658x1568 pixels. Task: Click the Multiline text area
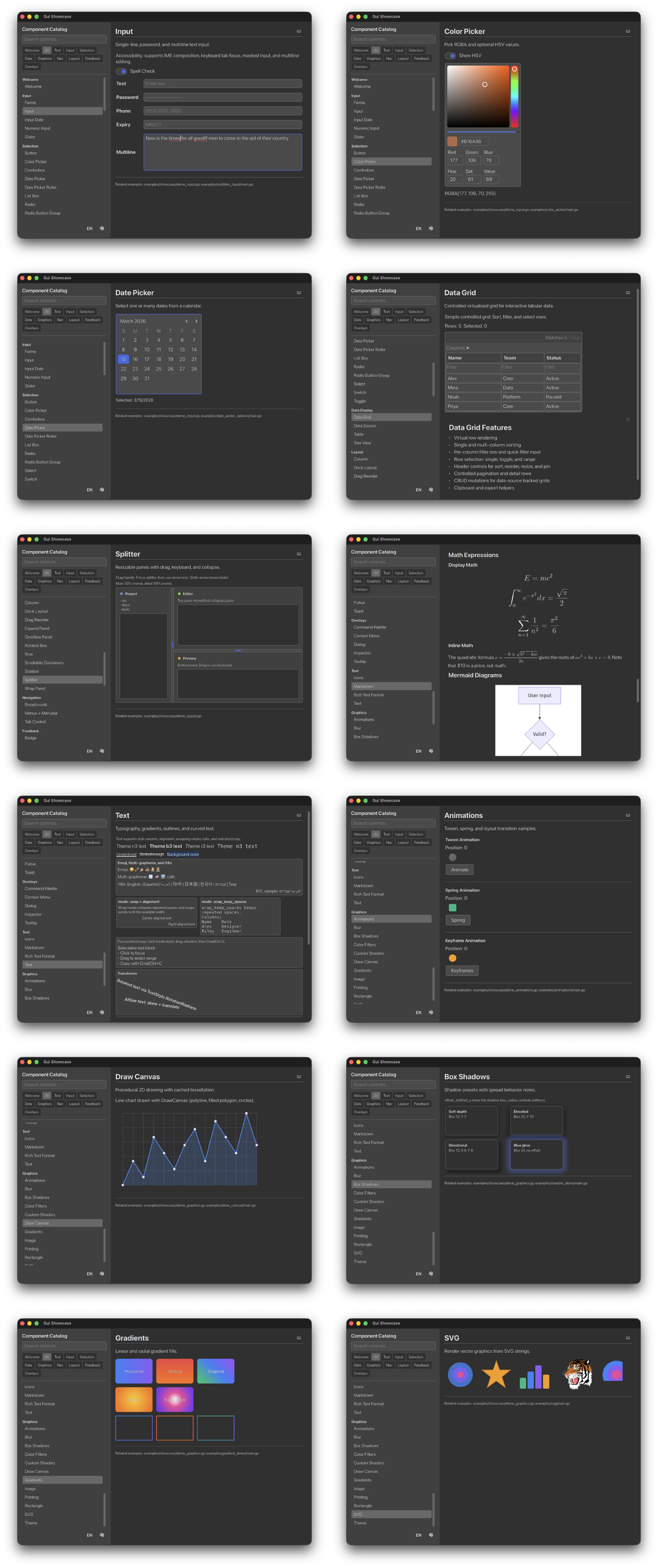click(222, 152)
